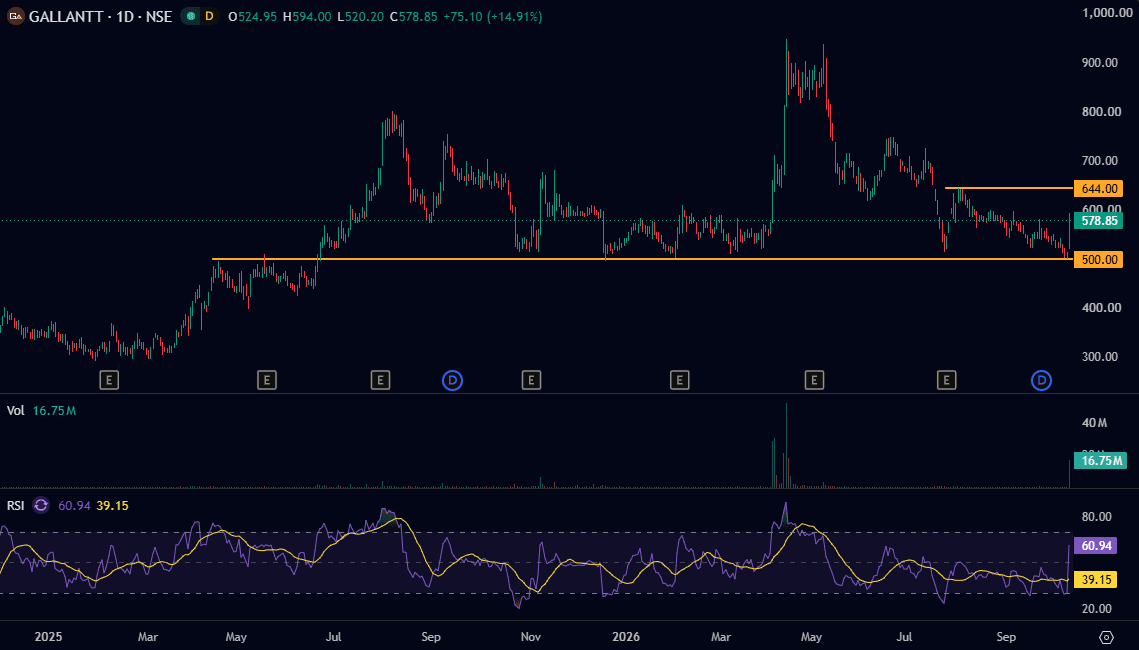Screen dimensions: 1139x650
Task: Click the first Mar label after 2025
Action: tap(148, 637)
